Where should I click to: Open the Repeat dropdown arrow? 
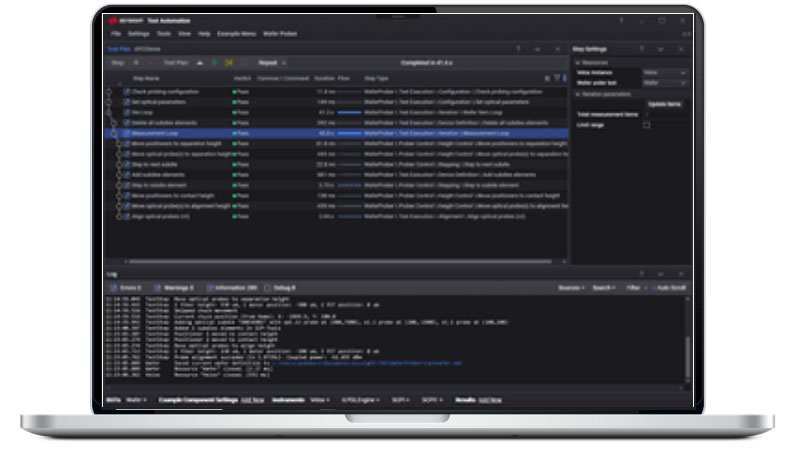click(x=284, y=63)
